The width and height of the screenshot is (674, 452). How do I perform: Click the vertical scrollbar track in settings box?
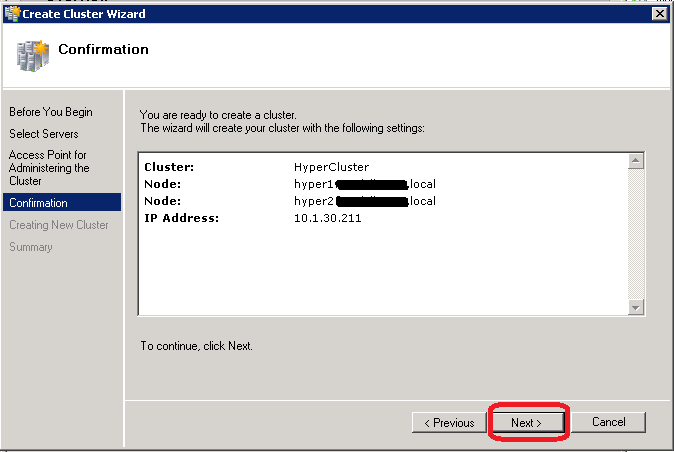[x=636, y=234]
